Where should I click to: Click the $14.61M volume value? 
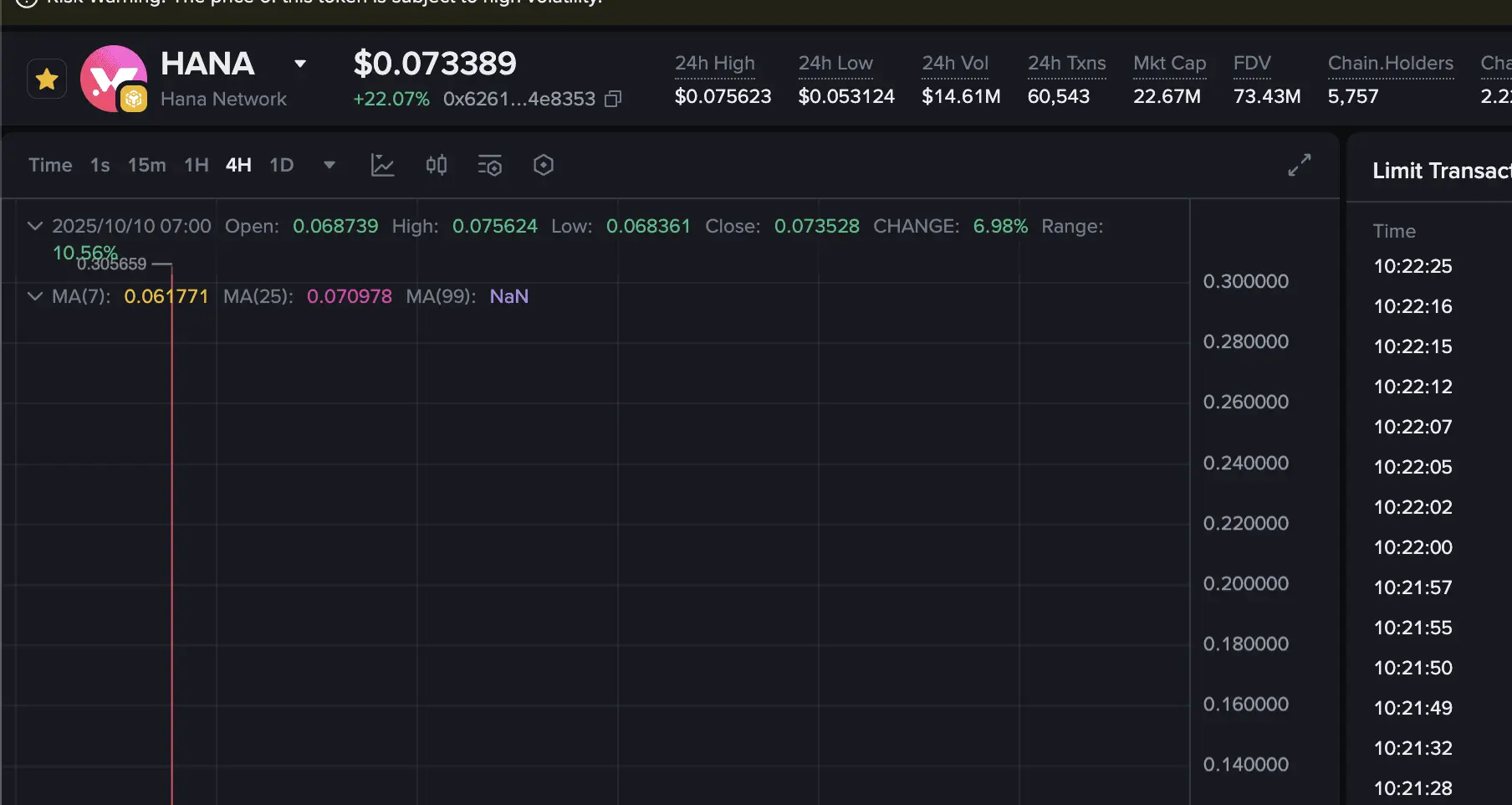961,96
